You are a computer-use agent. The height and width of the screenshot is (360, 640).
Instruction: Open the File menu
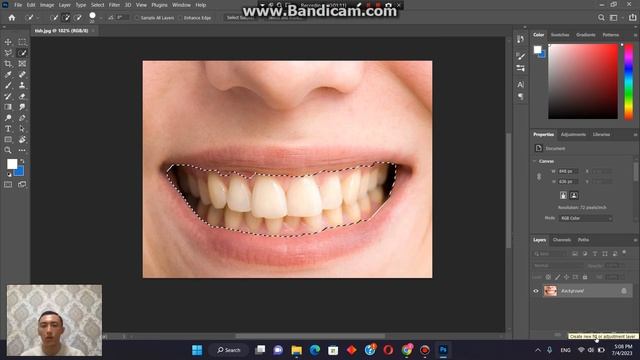point(18,5)
